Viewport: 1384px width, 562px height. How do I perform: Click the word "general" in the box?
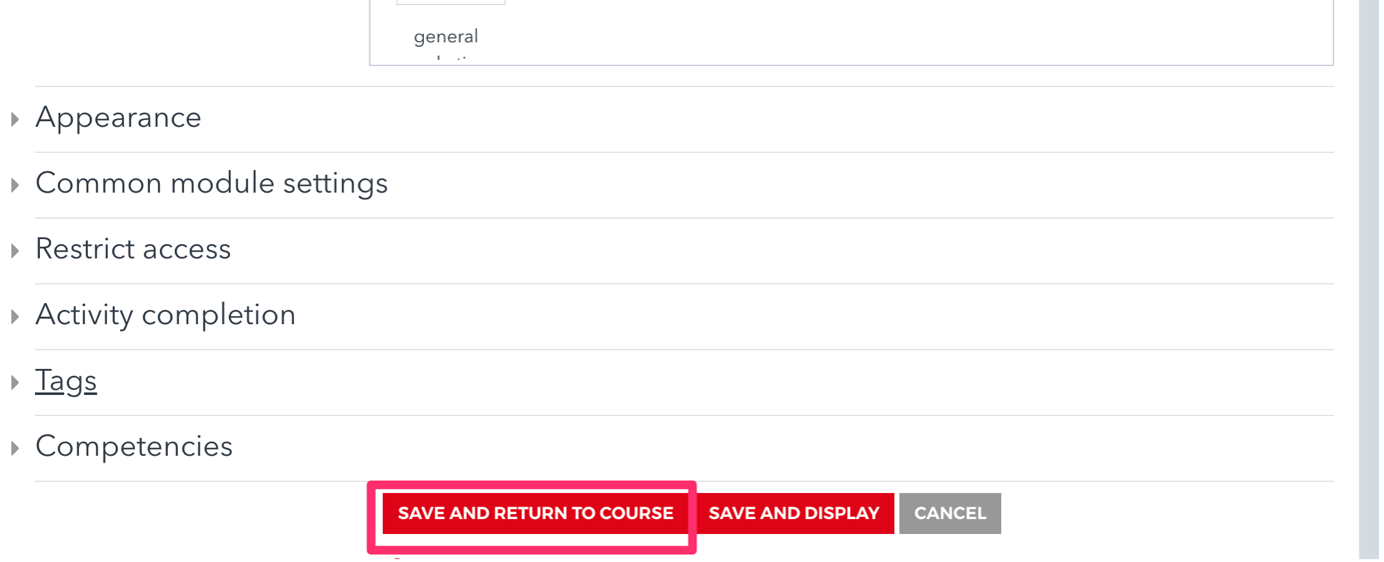[x=446, y=37]
